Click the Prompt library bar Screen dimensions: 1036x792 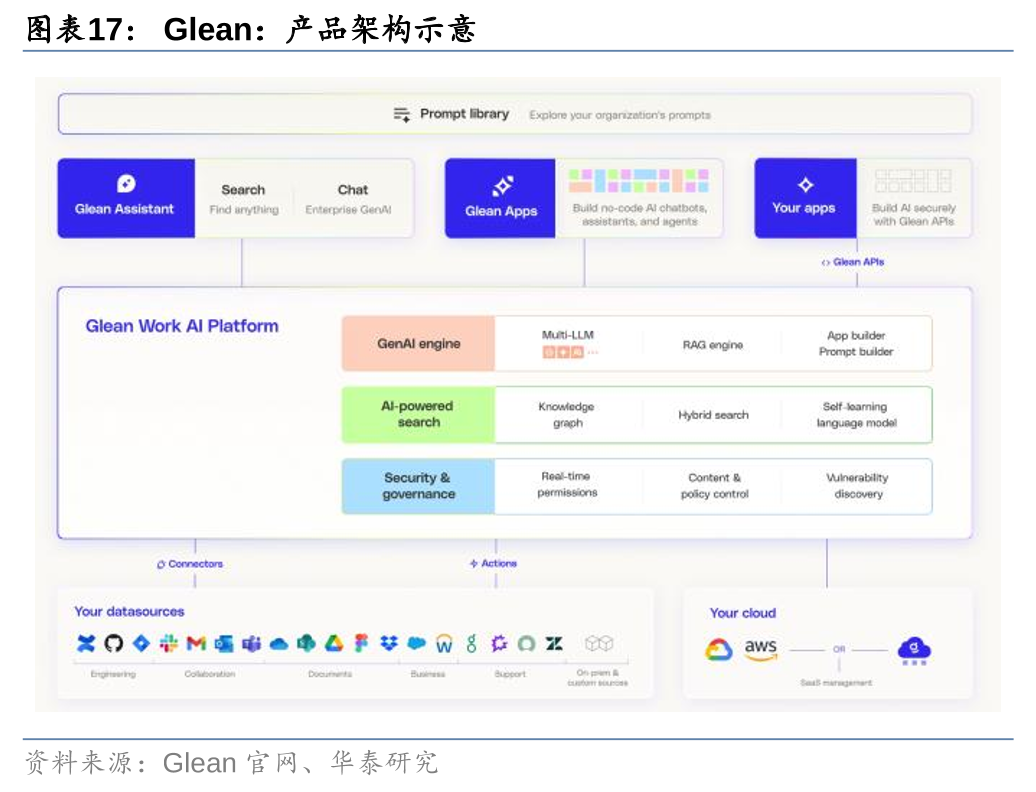coord(514,114)
